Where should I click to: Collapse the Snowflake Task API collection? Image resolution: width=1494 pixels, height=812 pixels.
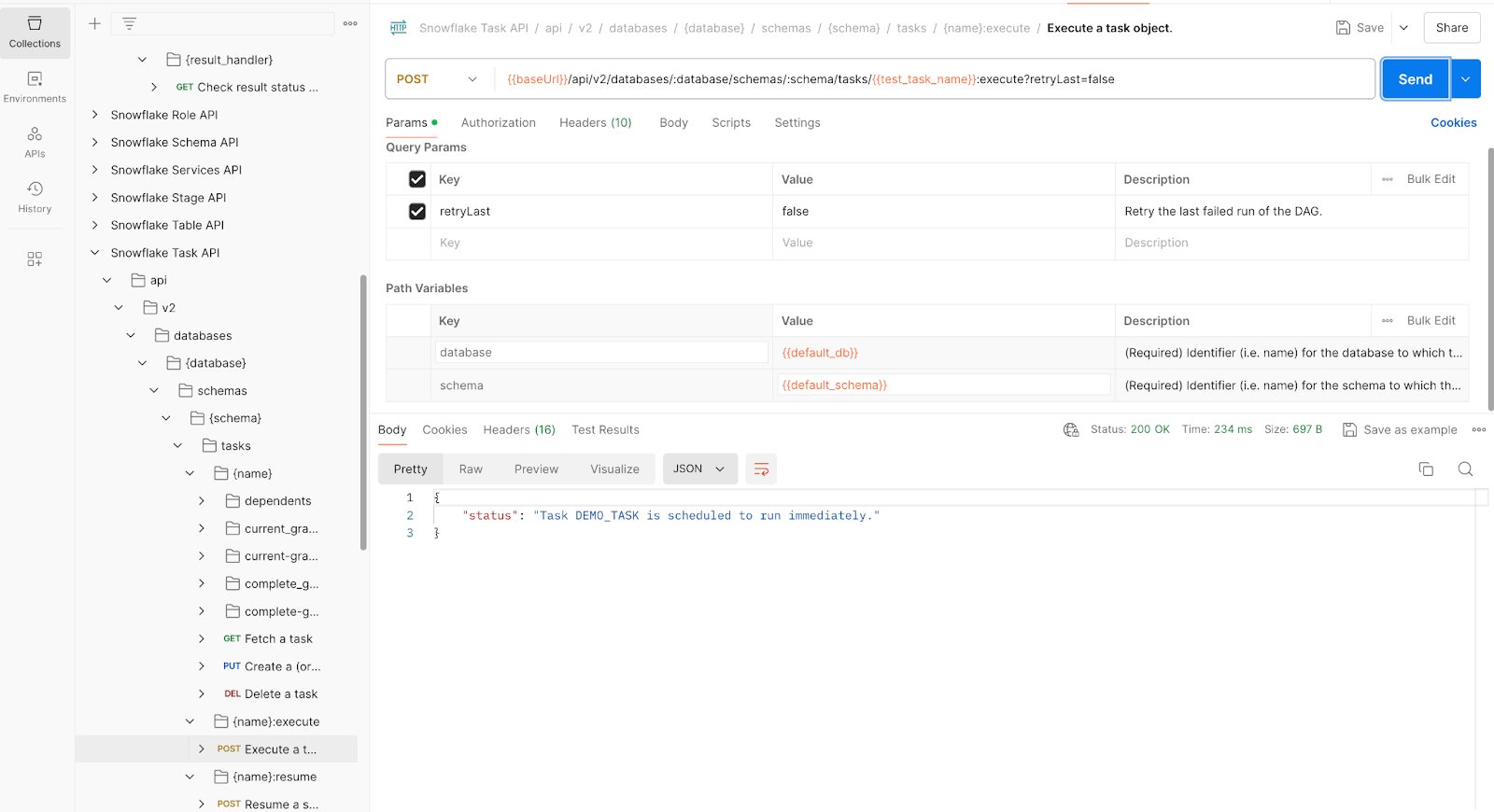pos(94,253)
